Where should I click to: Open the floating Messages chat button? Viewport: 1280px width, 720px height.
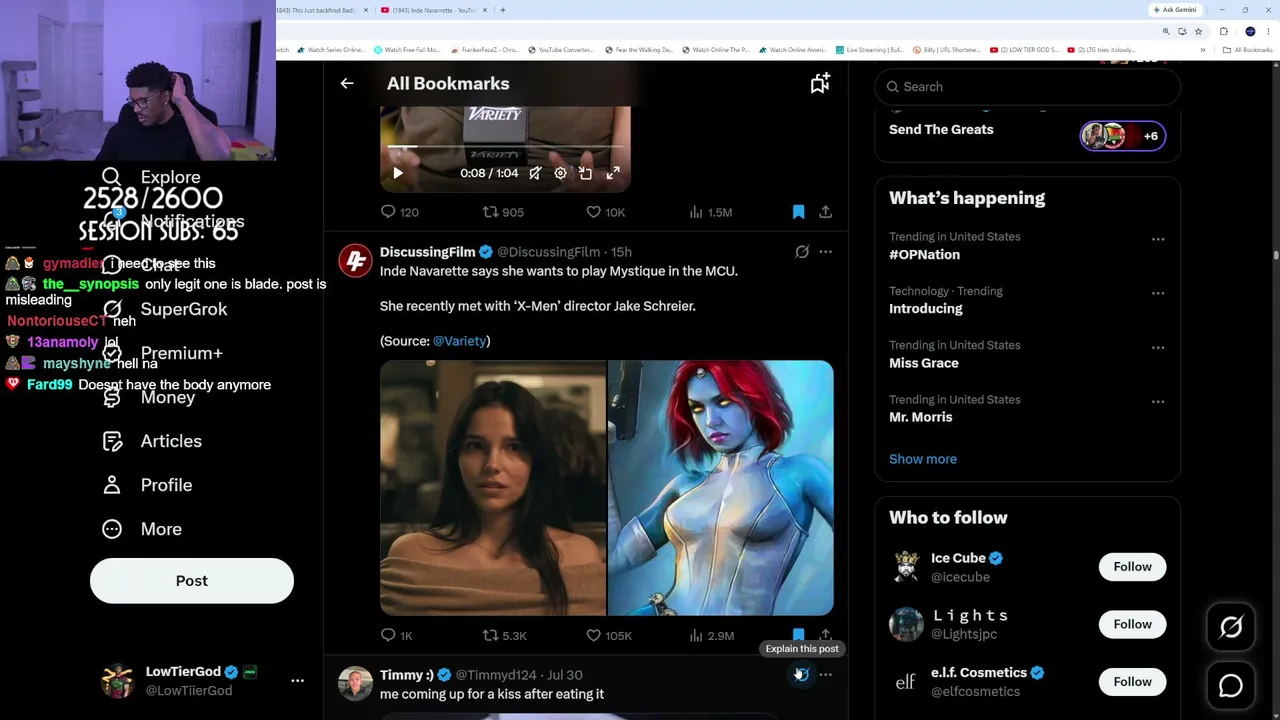[x=1231, y=685]
